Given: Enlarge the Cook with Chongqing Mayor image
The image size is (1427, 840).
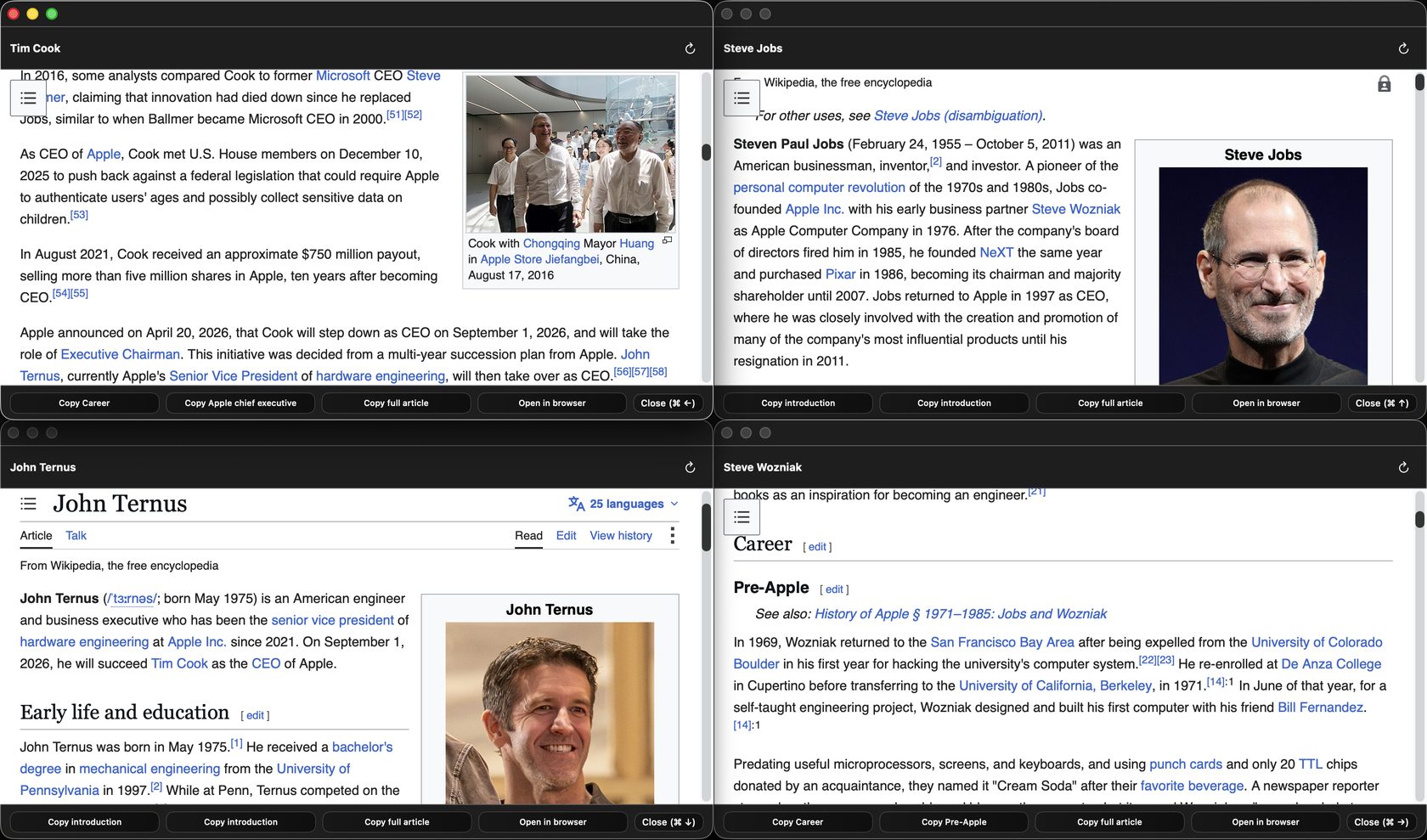Looking at the screenshot, I should coord(667,240).
